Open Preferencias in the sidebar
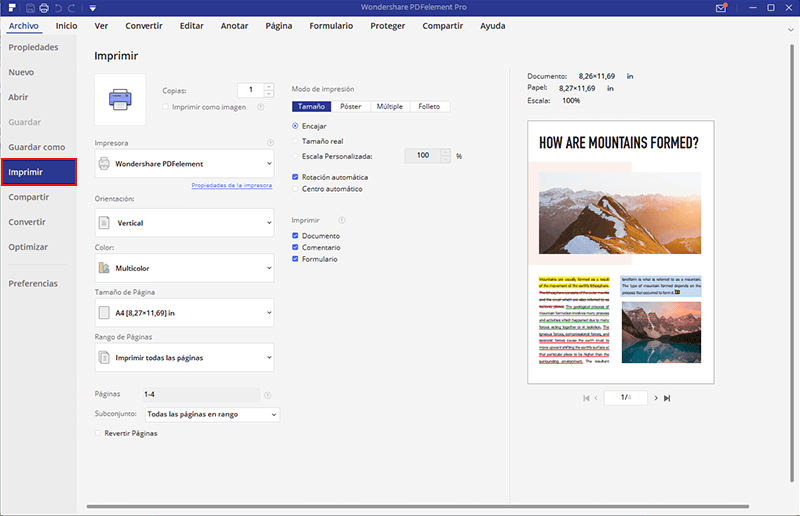This screenshot has width=800, height=516. [x=33, y=284]
